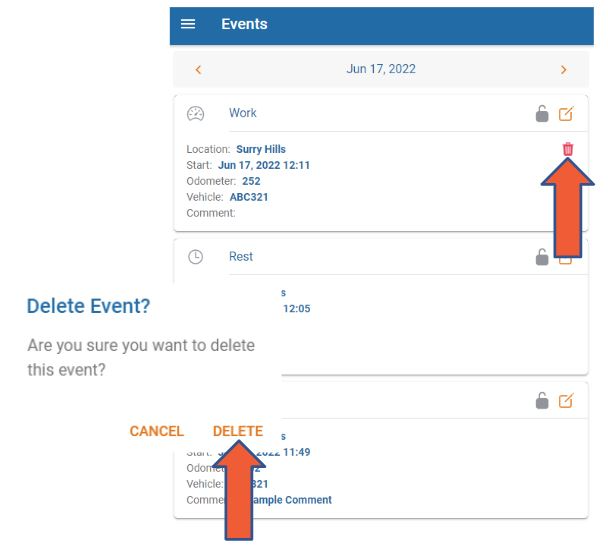Click the red trash icon to delete event

[568, 149]
